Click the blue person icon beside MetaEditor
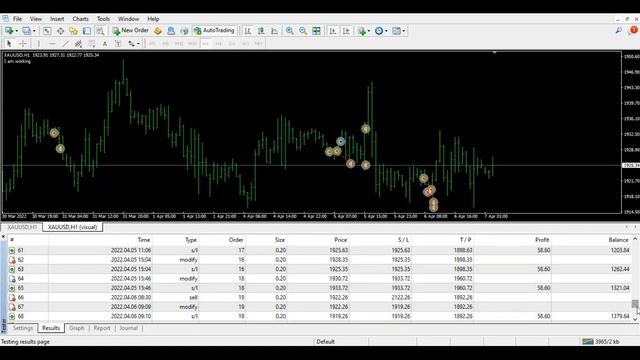This screenshot has height=360, width=640. [171, 31]
